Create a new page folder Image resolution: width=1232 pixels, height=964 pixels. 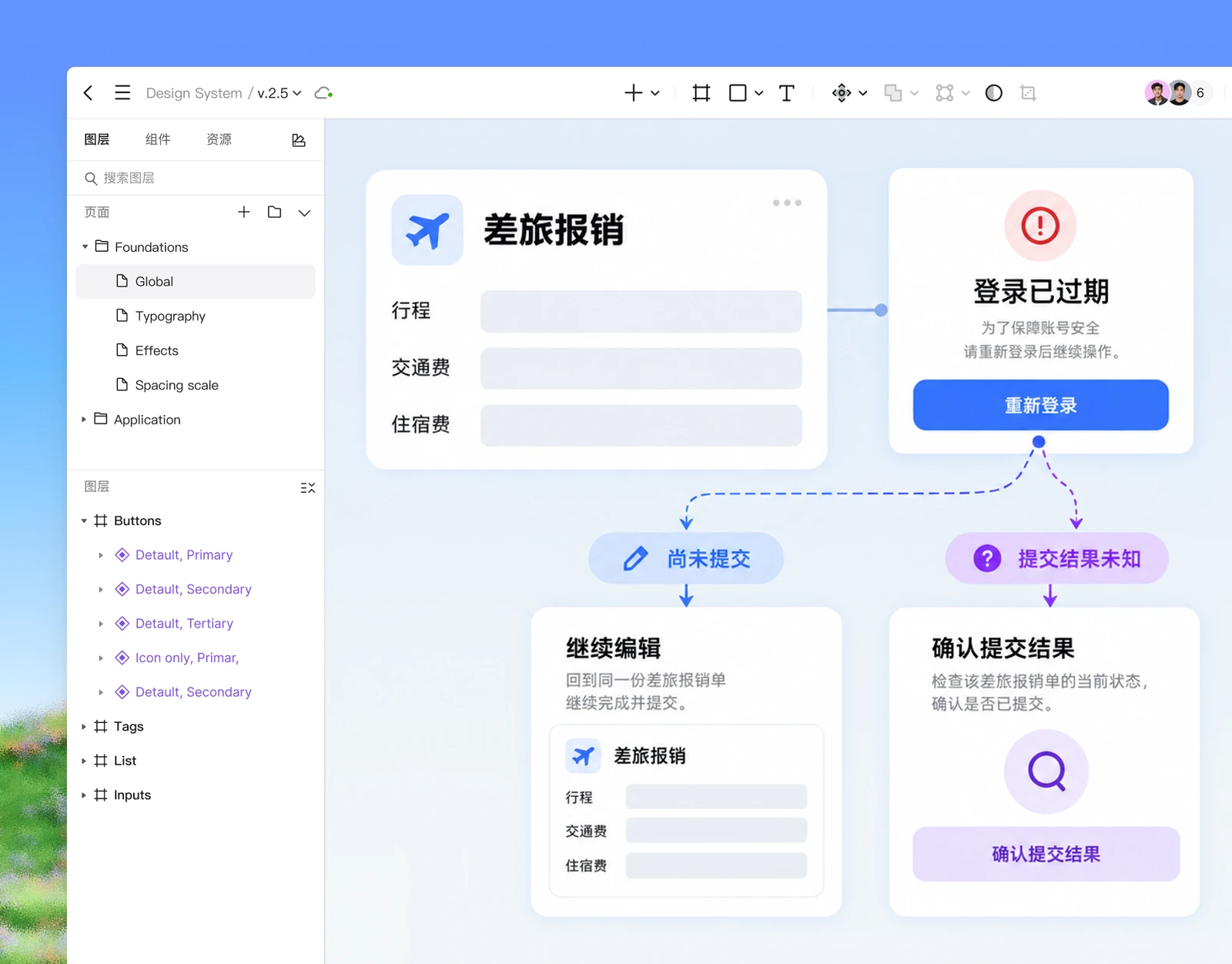point(274,212)
